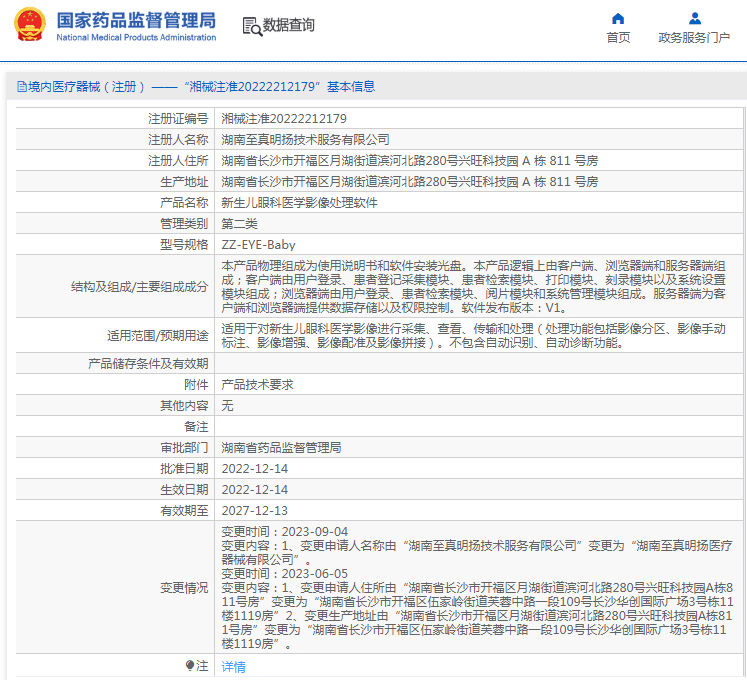Open 政务服务门户 person icon
This screenshot has width=747, height=680.
695,19
